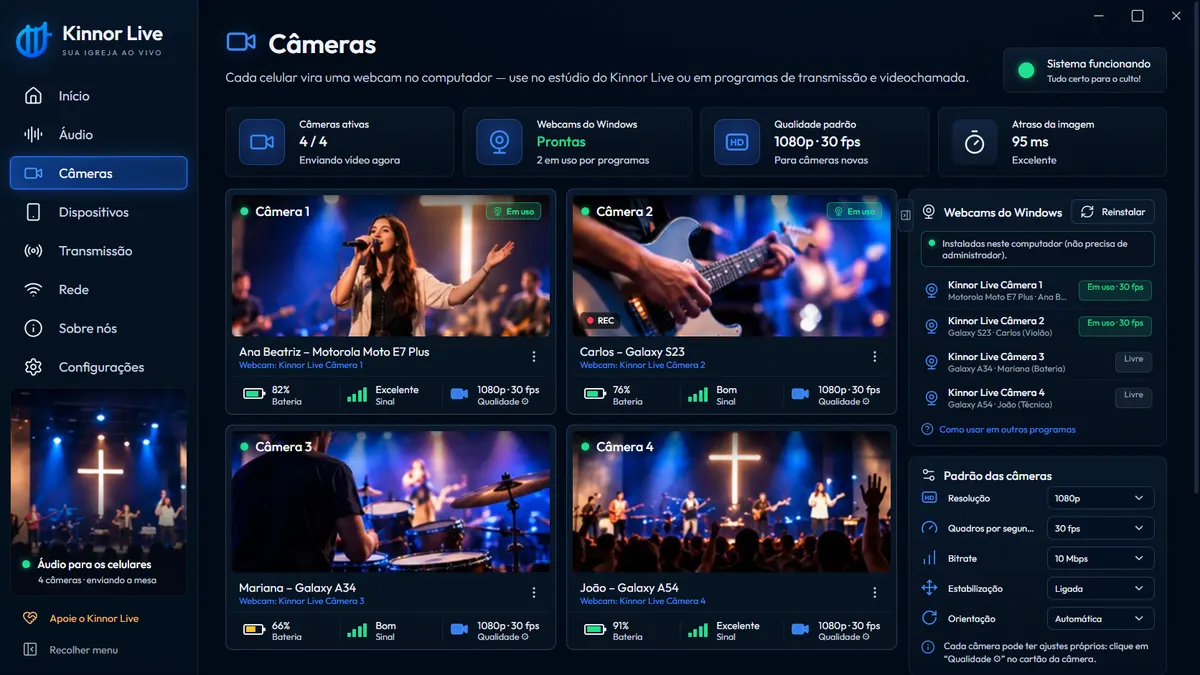Click the Sistema funcionando status badge

[1085, 70]
